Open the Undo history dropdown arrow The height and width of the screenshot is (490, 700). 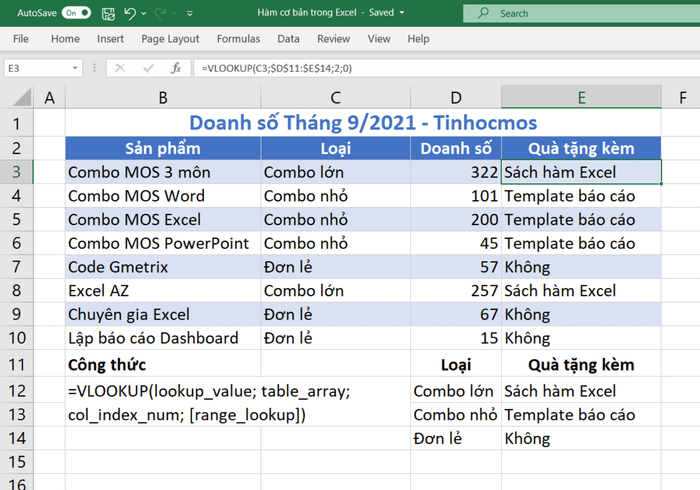coord(144,13)
